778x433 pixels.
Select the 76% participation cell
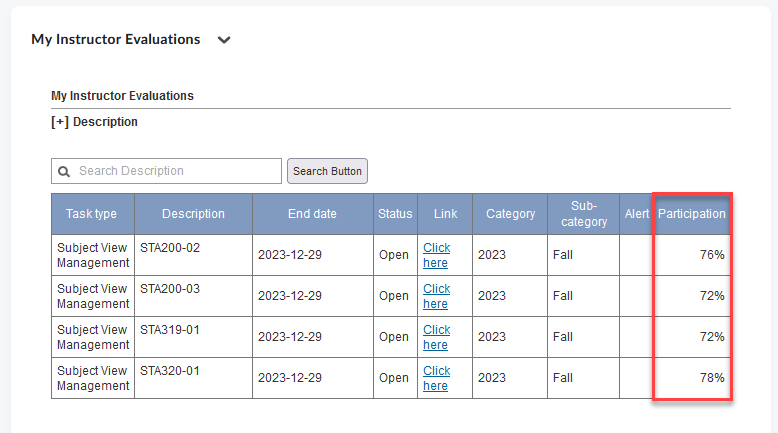[x=692, y=255]
